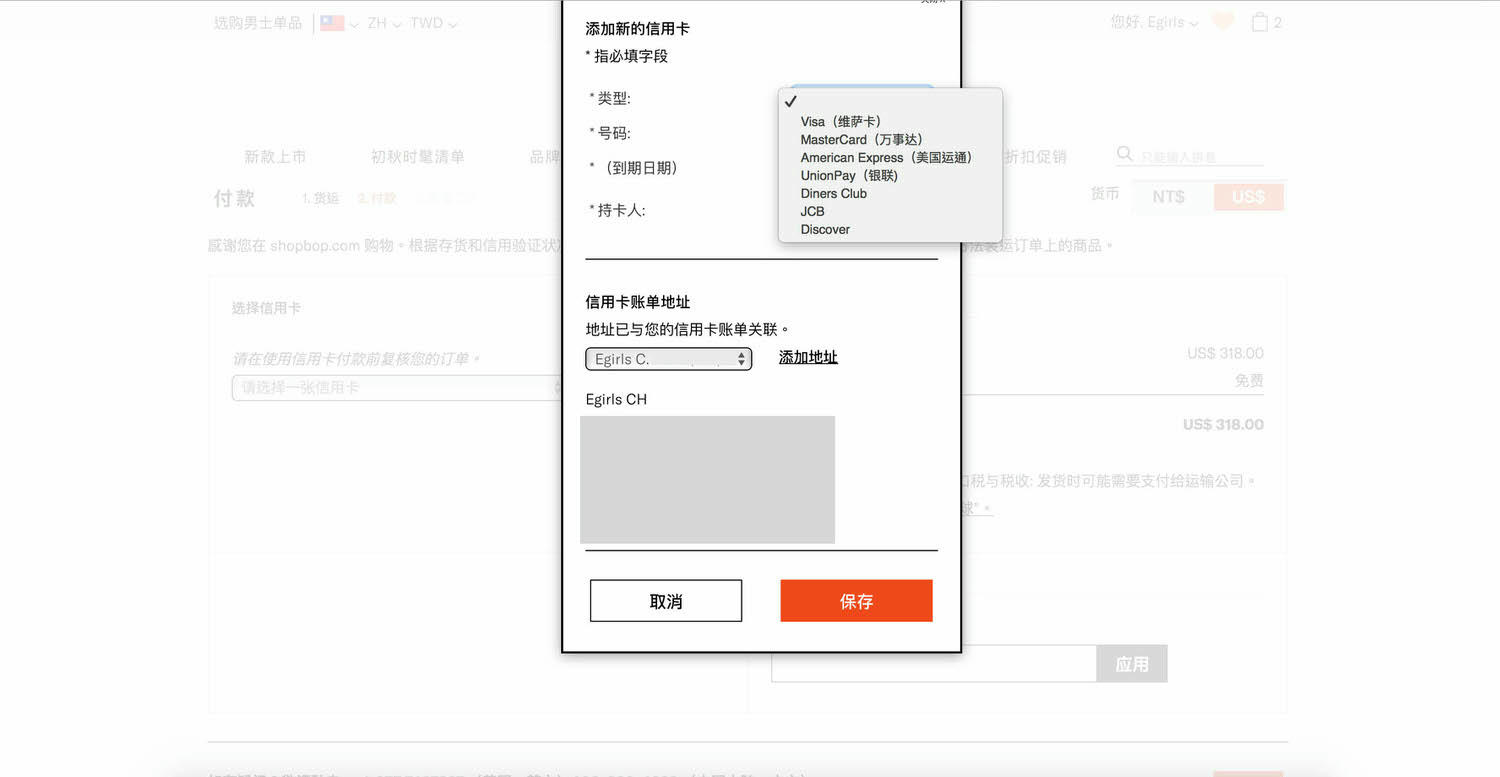Switch currency to US$
This screenshot has width=1500, height=777.
pyautogui.click(x=1248, y=197)
